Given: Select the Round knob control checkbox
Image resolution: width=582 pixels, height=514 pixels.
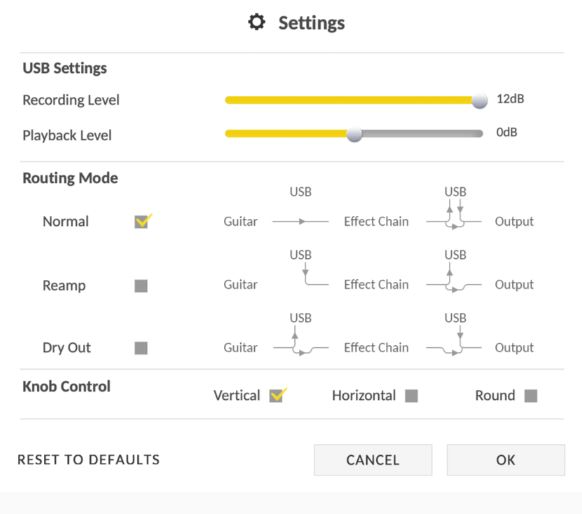Looking at the screenshot, I should 531,396.
